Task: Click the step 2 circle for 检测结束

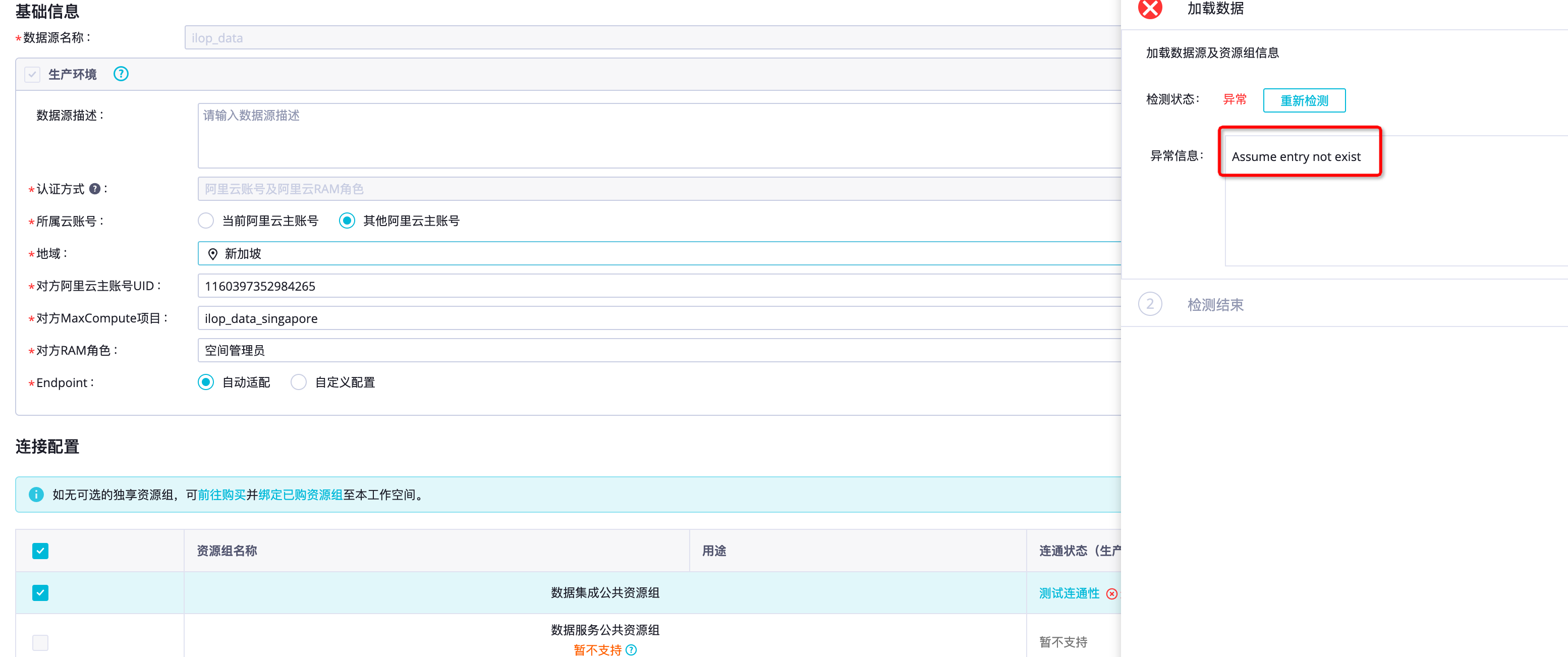Action: tap(1150, 304)
